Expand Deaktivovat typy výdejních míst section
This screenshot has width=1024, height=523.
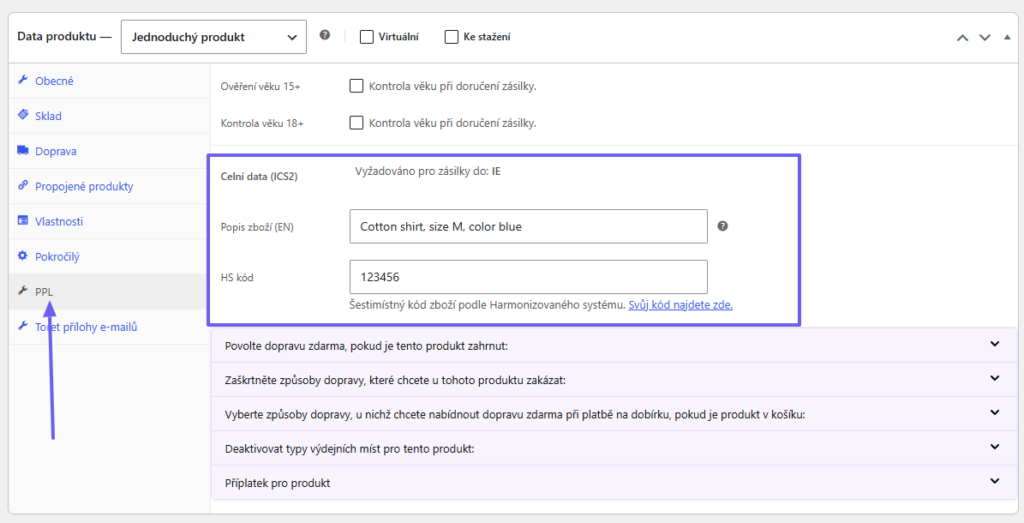coord(613,449)
